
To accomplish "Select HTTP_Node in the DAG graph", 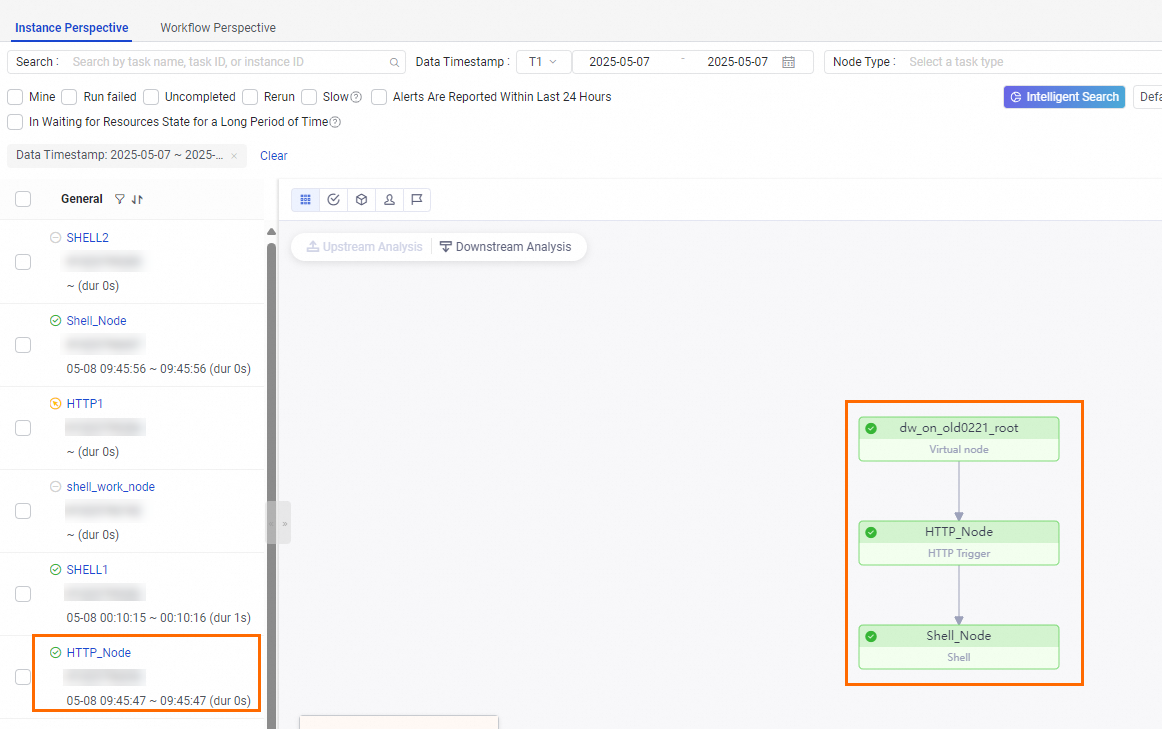I will click(x=959, y=543).
